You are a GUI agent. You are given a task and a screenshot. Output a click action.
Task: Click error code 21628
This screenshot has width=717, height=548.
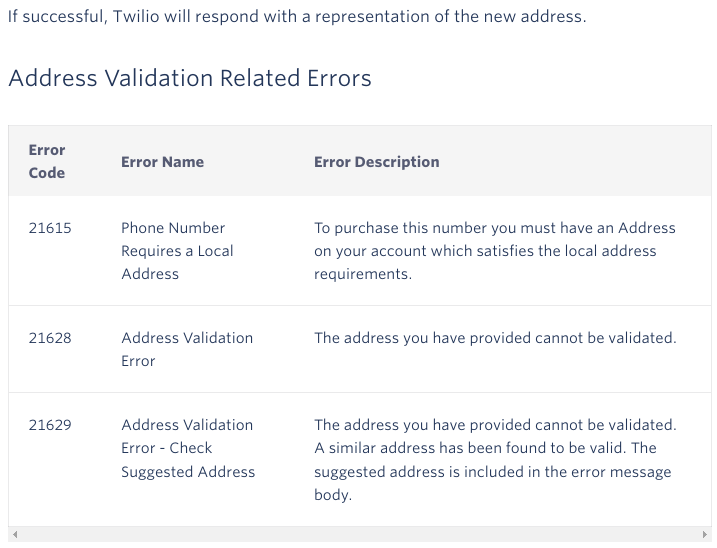tap(50, 338)
